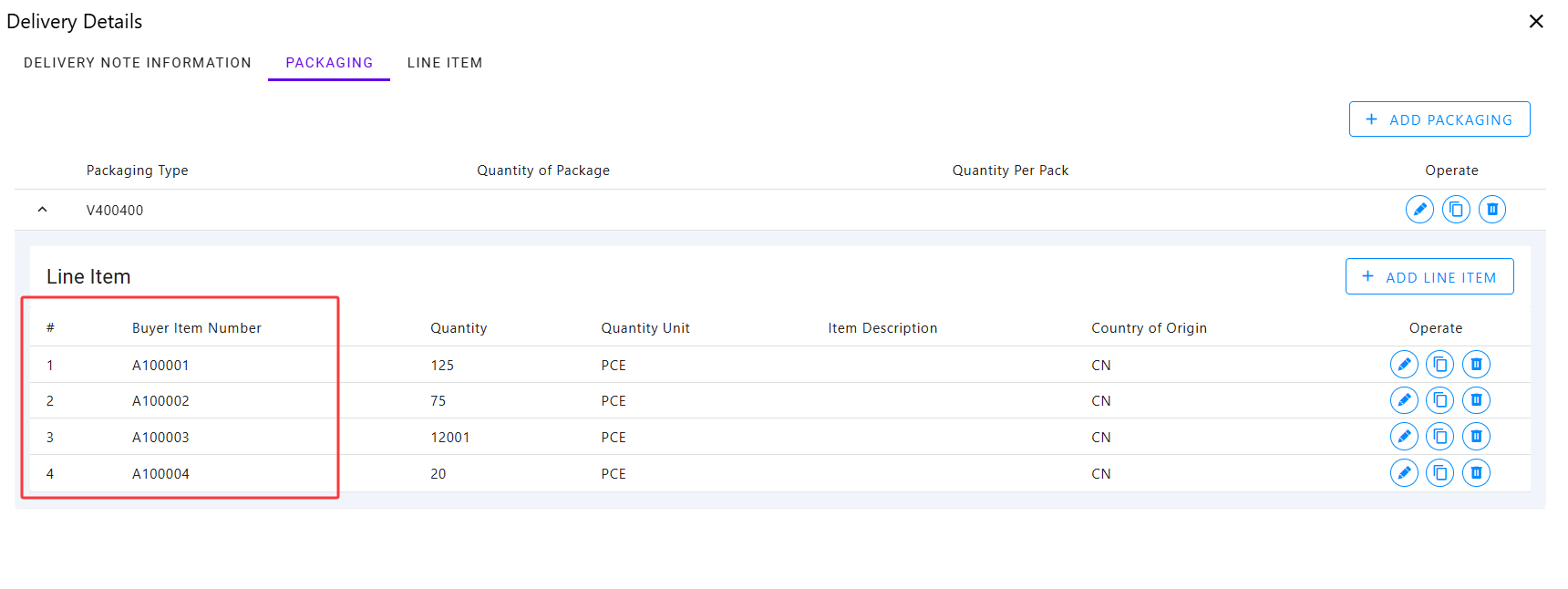Close the Delivery Details dialog

(1536, 21)
